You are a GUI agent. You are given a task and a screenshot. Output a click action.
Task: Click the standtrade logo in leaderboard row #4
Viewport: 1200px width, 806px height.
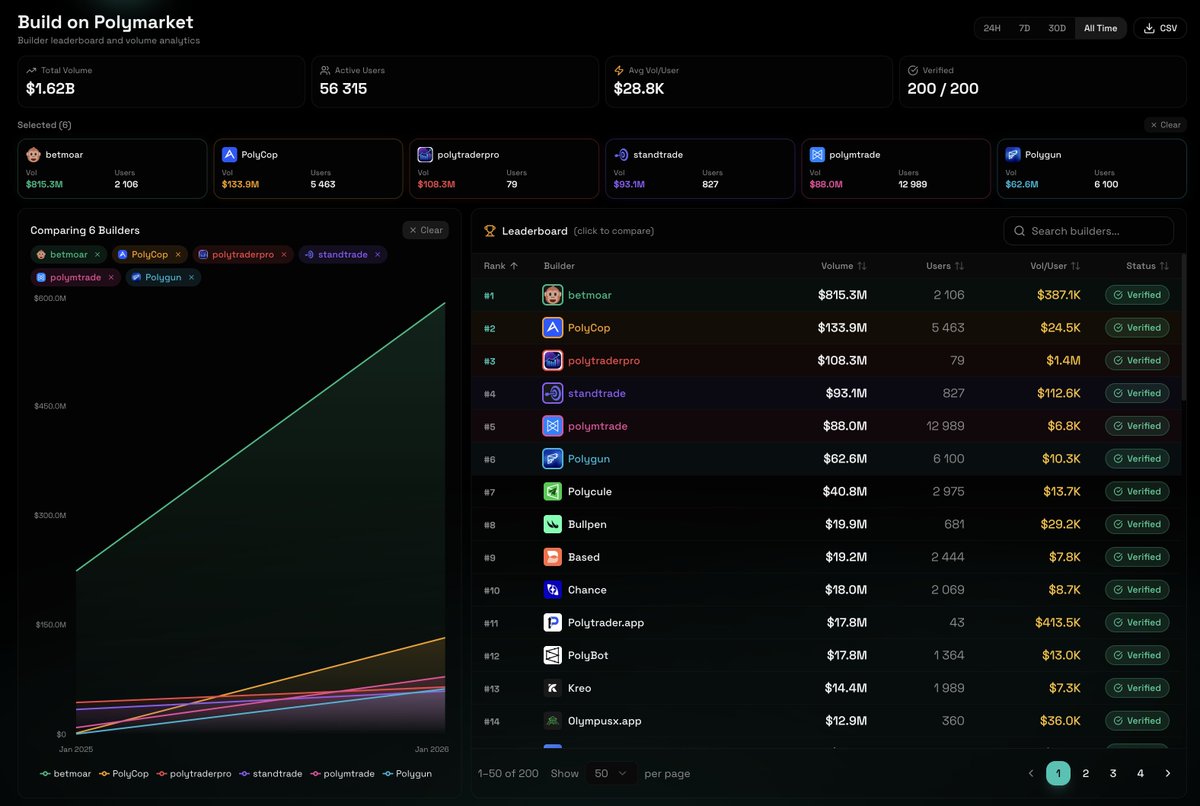pyautogui.click(x=552, y=393)
